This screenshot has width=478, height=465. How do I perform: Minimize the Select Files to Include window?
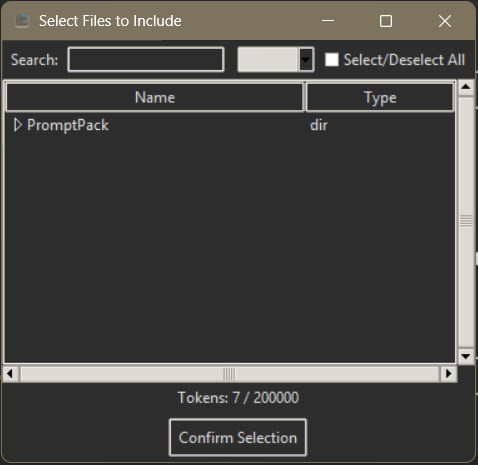[328, 21]
